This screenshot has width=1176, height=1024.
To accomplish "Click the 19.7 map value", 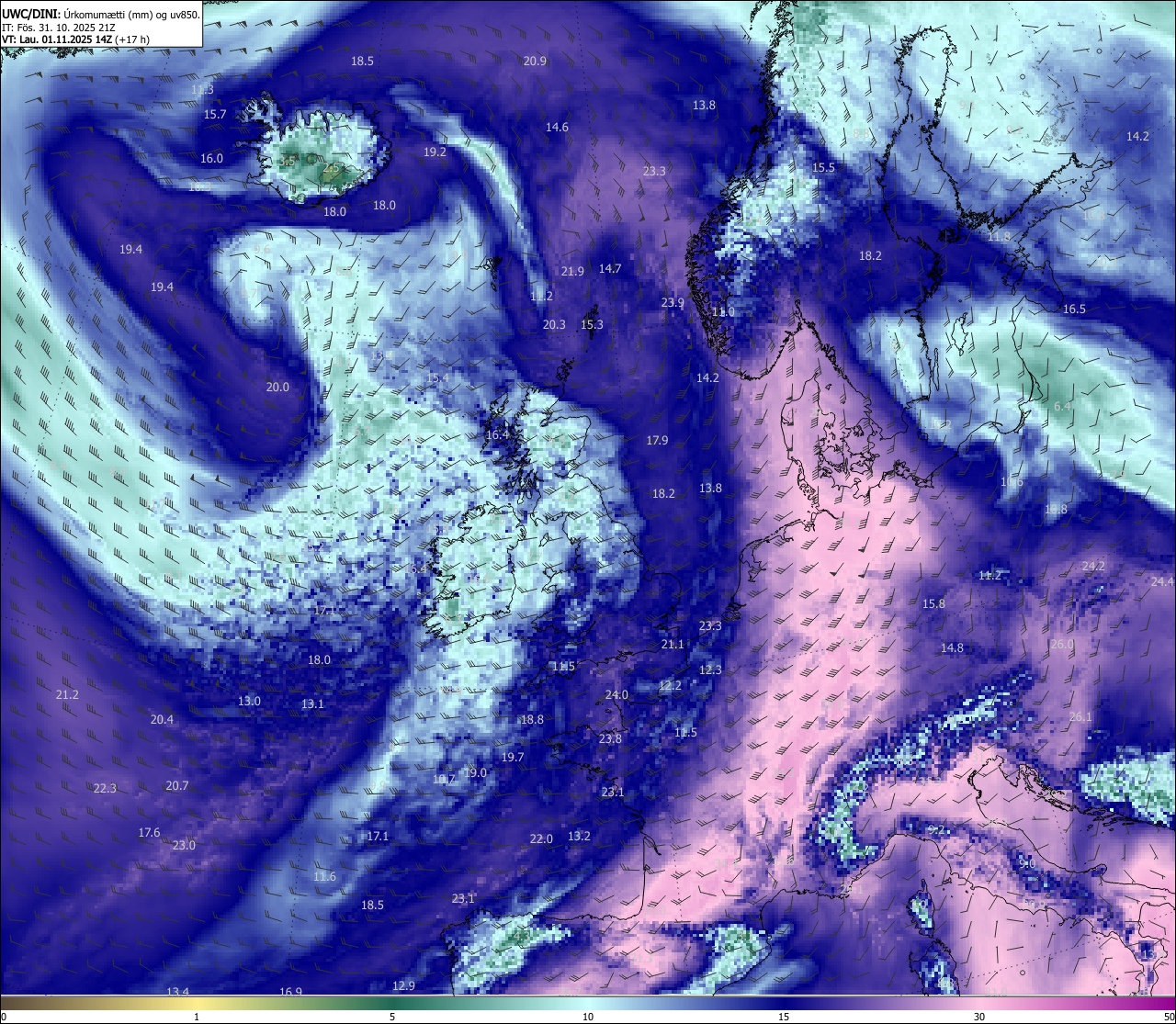I will [x=513, y=758].
